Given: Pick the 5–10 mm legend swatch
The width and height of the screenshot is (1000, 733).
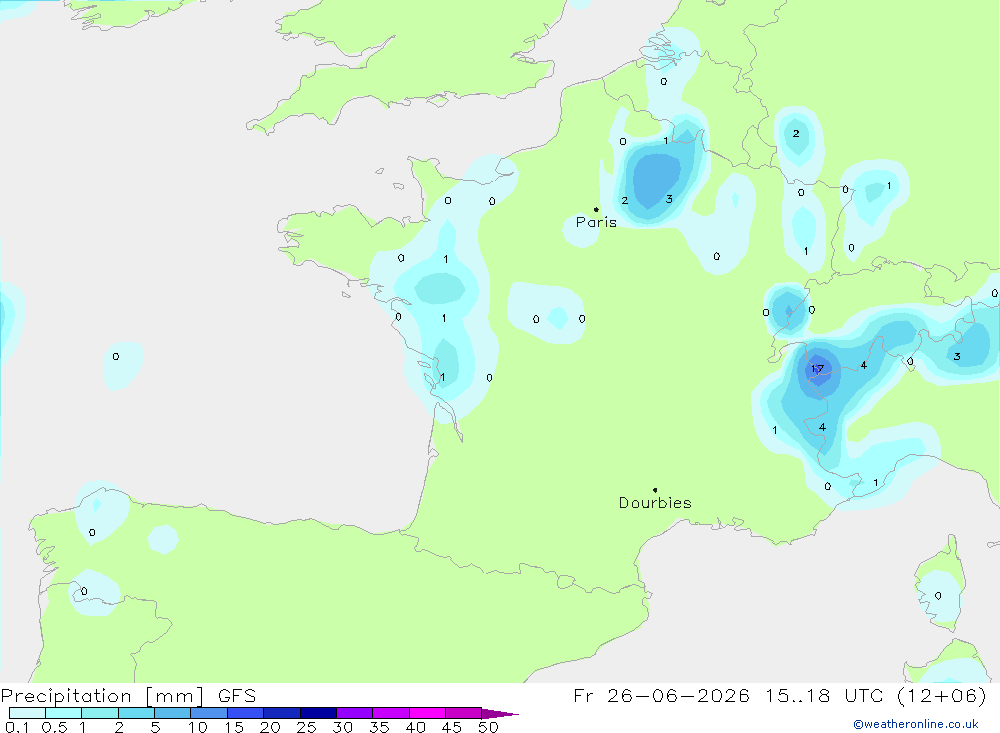Looking at the screenshot, I should [x=173, y=713].
